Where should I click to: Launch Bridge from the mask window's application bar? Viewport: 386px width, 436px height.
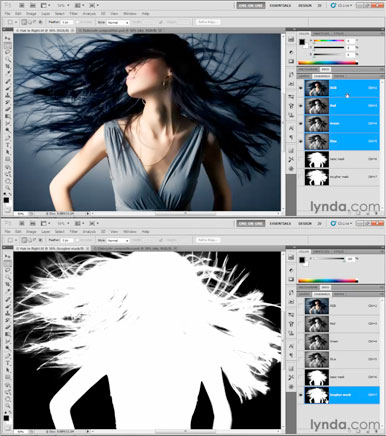[21, 223]
